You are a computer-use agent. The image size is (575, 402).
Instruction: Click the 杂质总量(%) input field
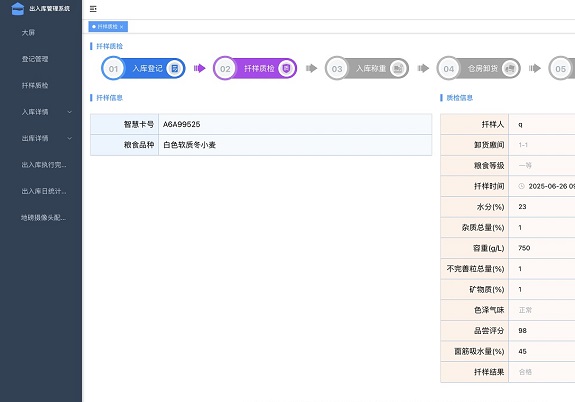coord(542,227)
